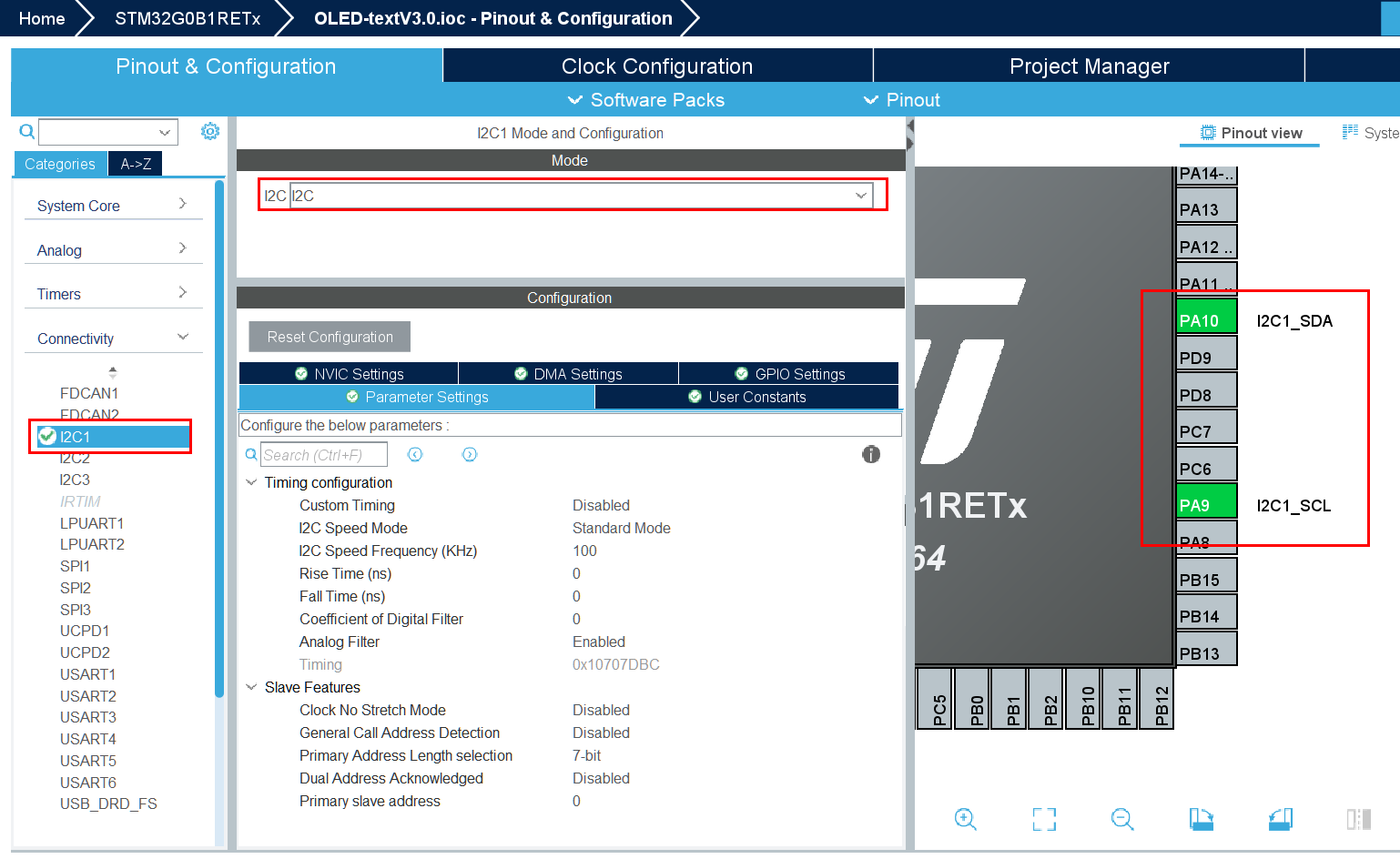
Task: Rotate chip counter-clockwise icon
Action: [1280, 819]
